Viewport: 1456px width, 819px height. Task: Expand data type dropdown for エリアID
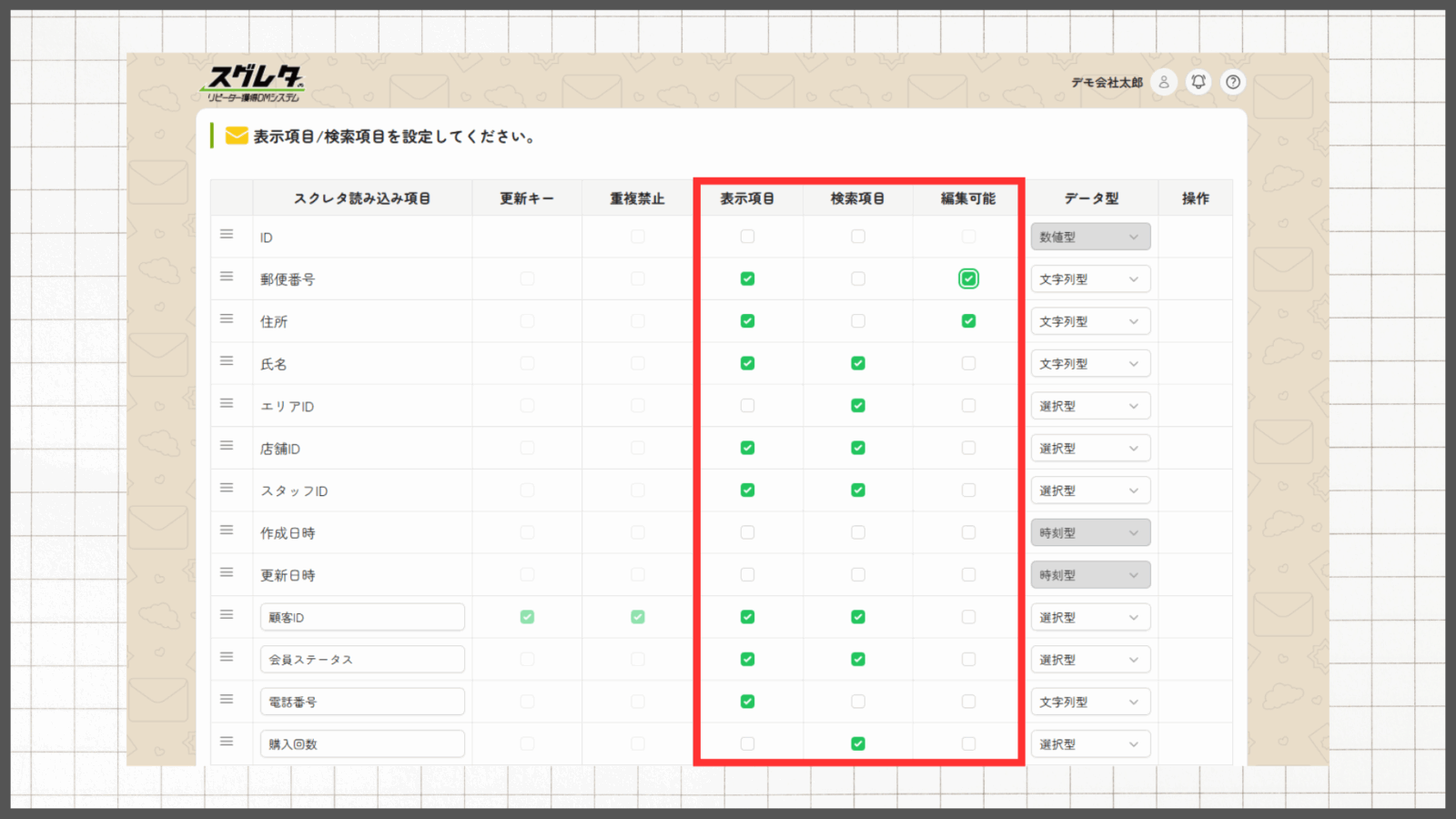coord(1090,406)
